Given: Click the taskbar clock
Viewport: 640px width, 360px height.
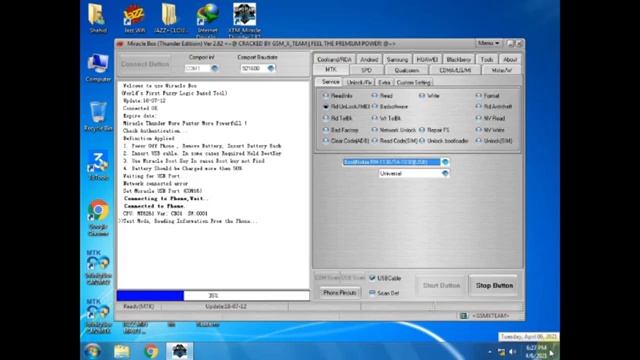Looking at the screenshot, I should pyautogui.click(x=536, y=352).
